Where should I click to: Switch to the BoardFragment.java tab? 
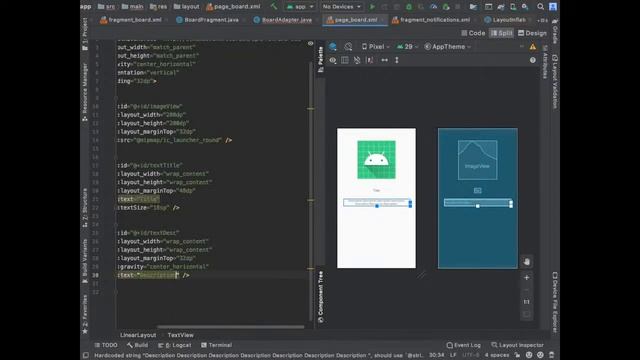click(208, 20)
